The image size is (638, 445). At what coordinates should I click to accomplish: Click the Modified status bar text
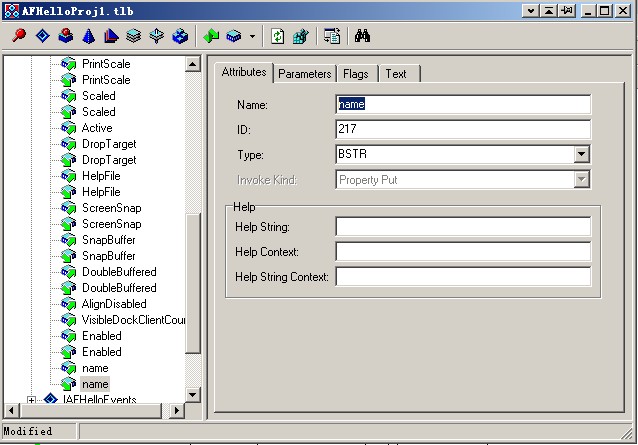(28, 431)
